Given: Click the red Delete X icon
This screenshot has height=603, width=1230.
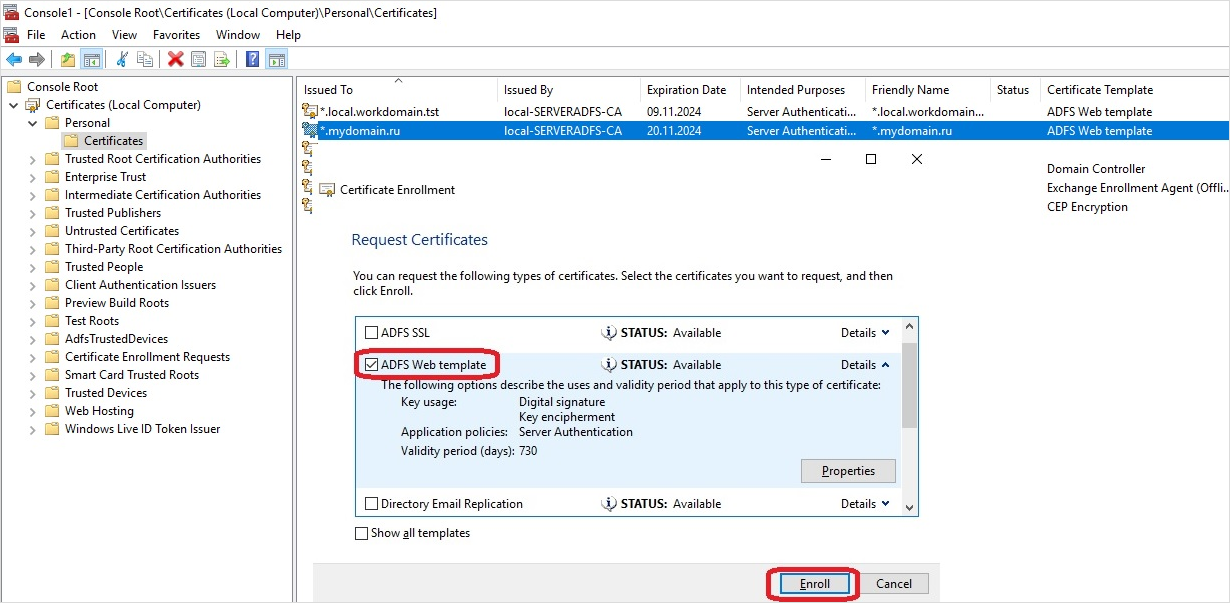Looking at the screenshot, I should [175, 59].
